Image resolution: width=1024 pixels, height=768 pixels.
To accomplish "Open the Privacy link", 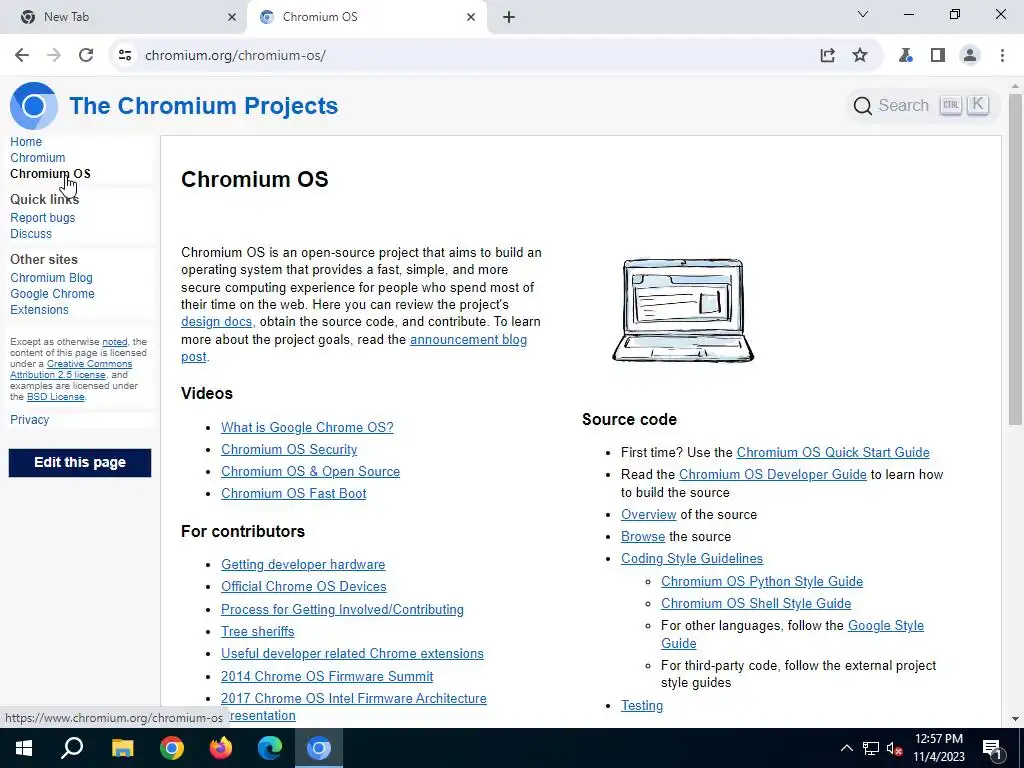I will point(29,420).
